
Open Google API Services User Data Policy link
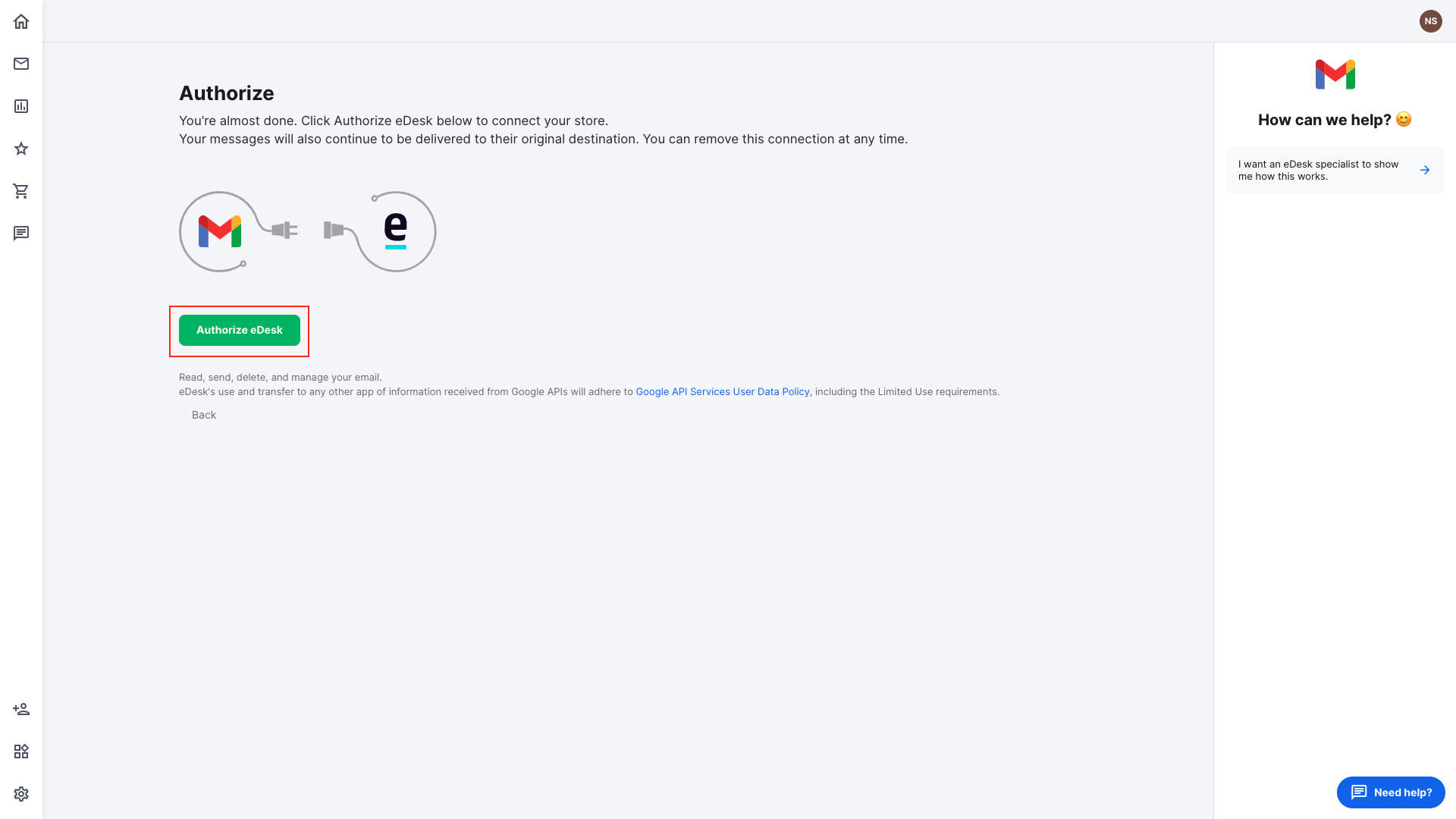(x=723, y=392)
